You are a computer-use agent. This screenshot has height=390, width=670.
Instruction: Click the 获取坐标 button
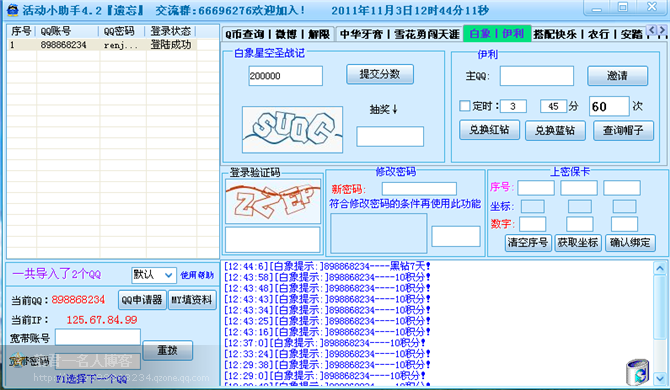578,243
